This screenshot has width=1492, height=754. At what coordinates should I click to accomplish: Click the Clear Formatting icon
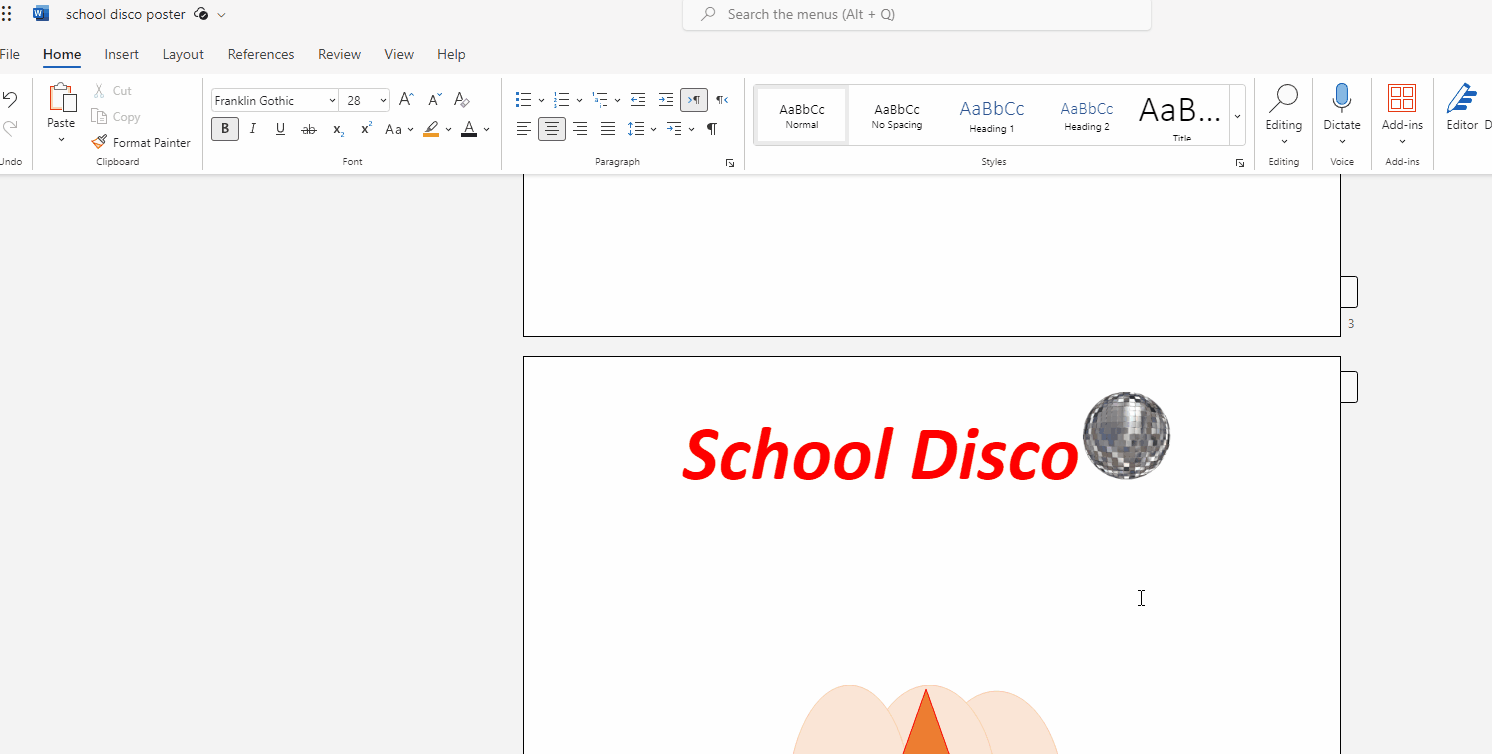[x=461, y=100]
